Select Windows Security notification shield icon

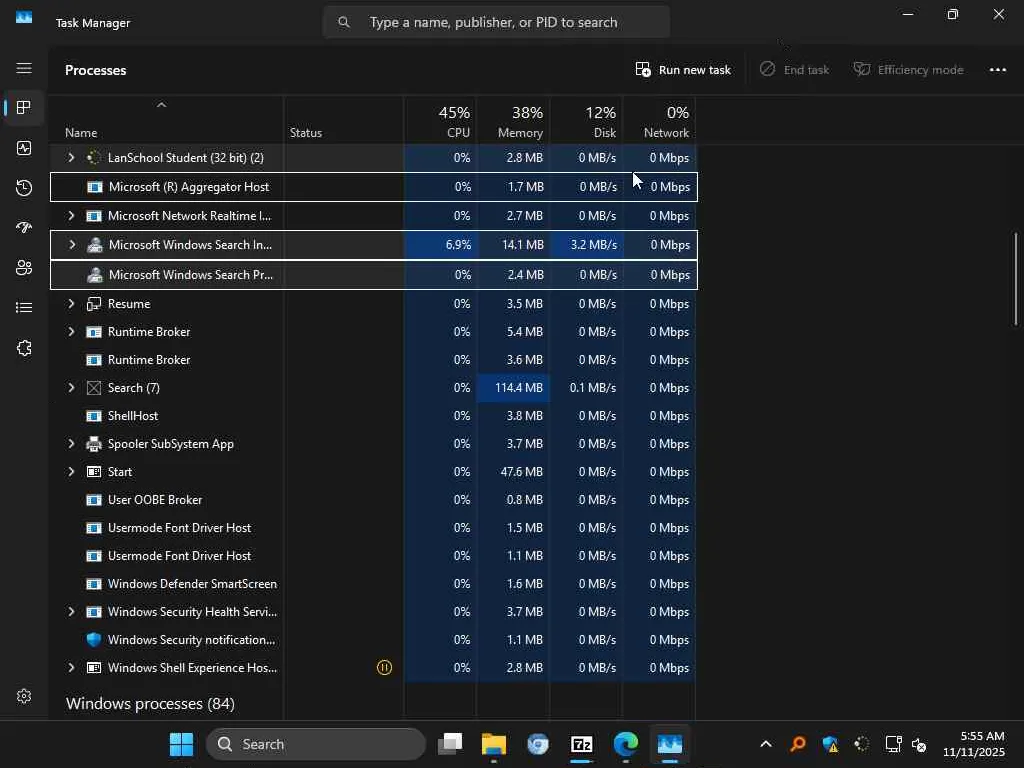(x=94, y=640)
